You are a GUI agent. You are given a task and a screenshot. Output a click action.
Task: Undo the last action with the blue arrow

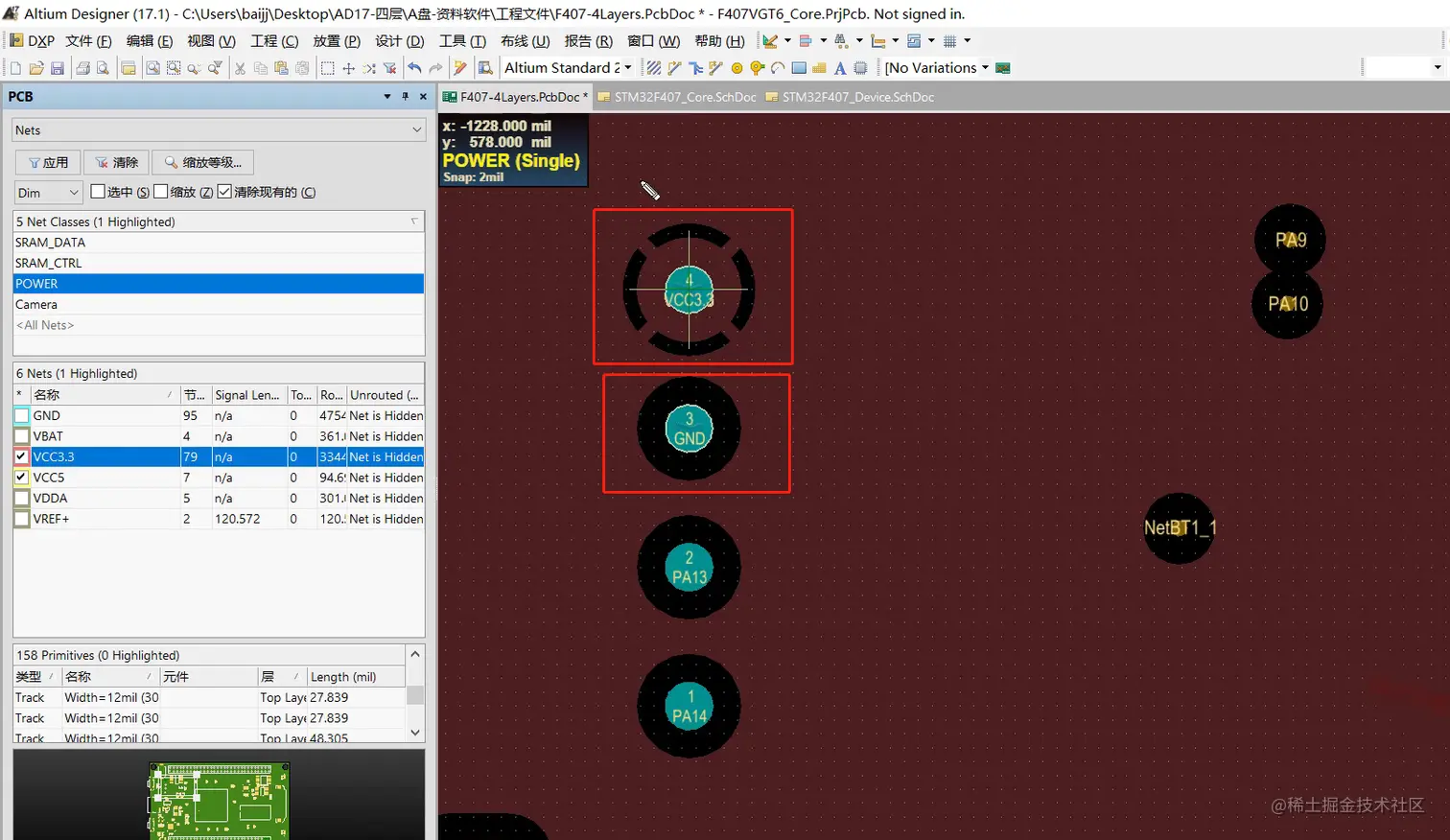pyautogui.click(x=414, y=68)
